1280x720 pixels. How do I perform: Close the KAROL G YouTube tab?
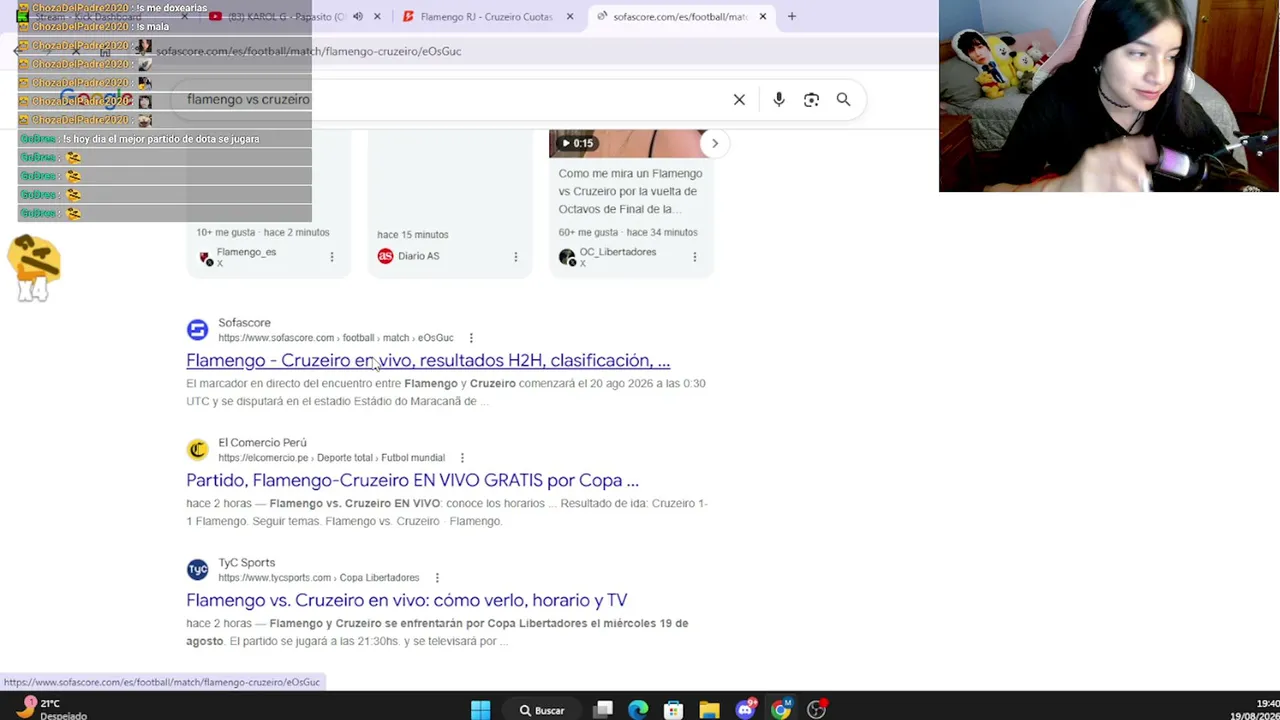(x=377, y=17)
